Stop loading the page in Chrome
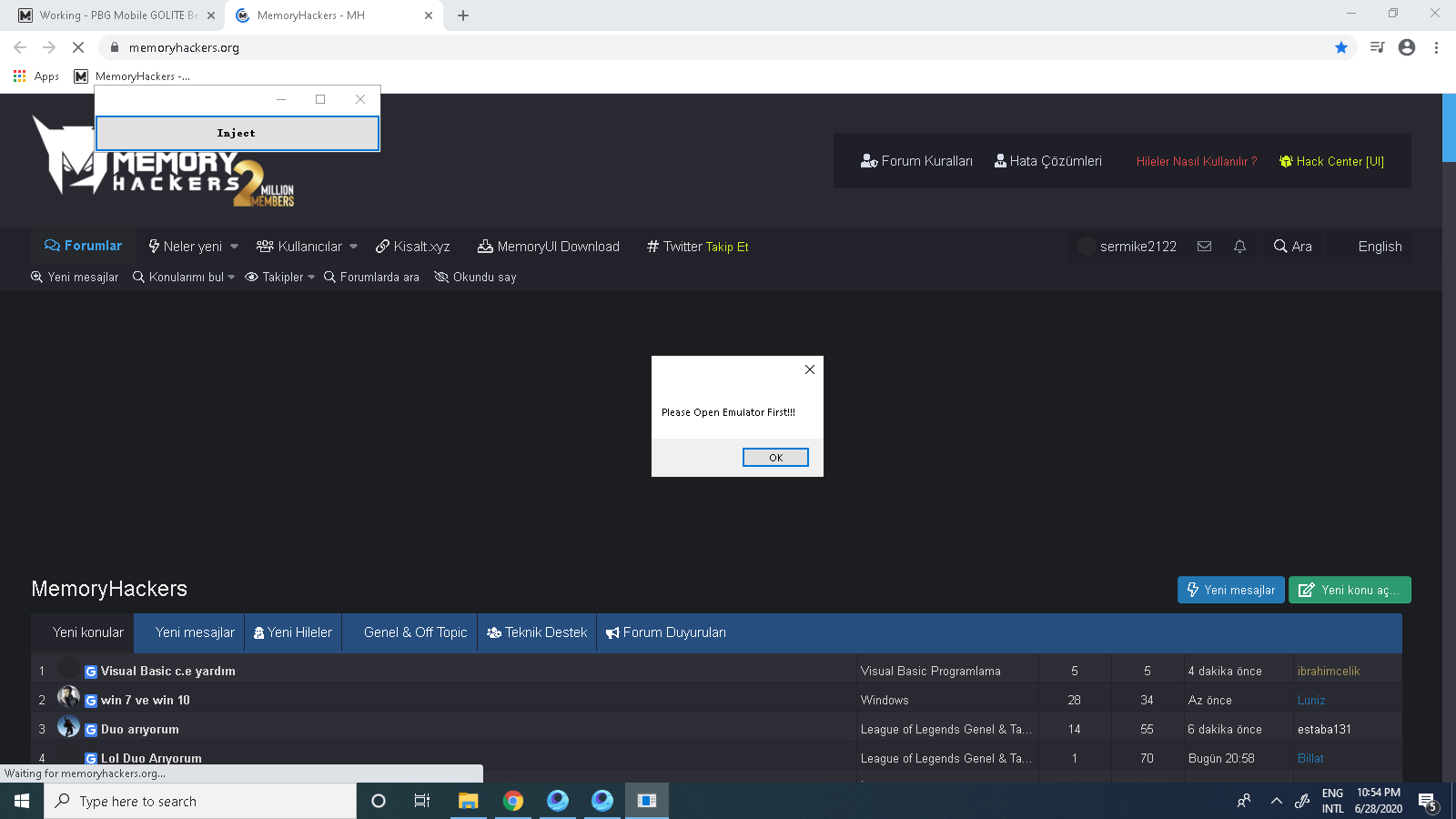Image resolution: width=1456 pixels, height=819 pixels. (78, 47)
